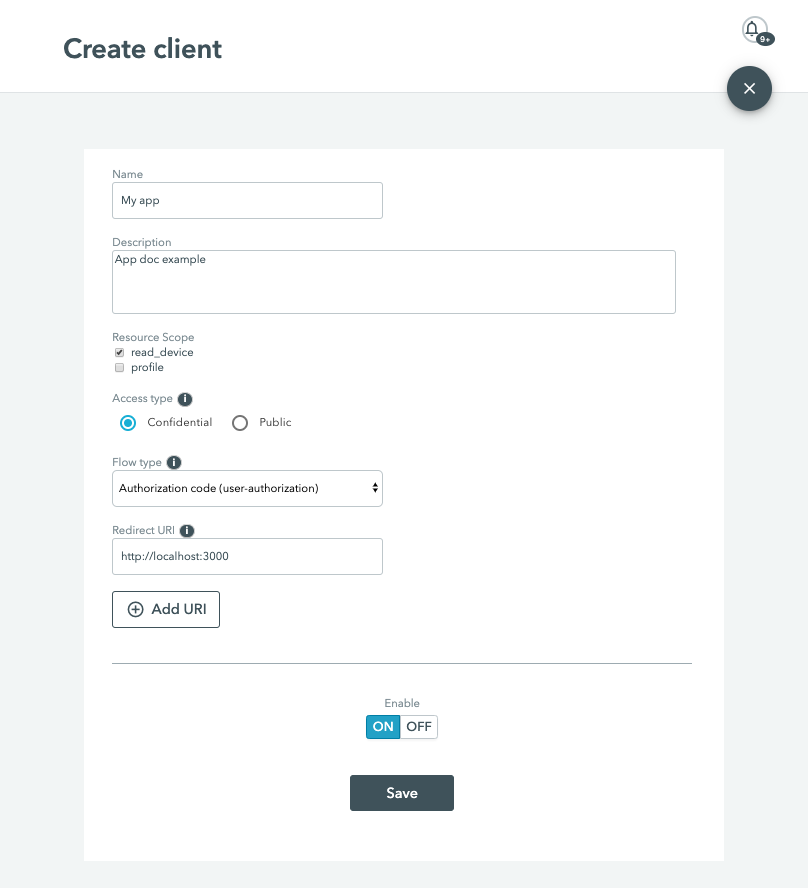Uncheck the read_device scope checkbox
The image size is (808, 888).
pyautogui.click(x=119, y=352)
